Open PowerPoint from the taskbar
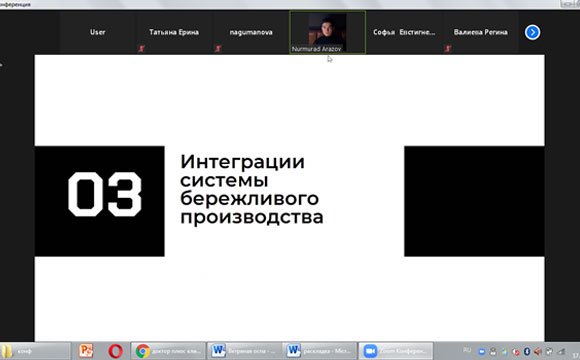Image resolution: width=580 pixels, height=360 pixels. pos(86,351)
